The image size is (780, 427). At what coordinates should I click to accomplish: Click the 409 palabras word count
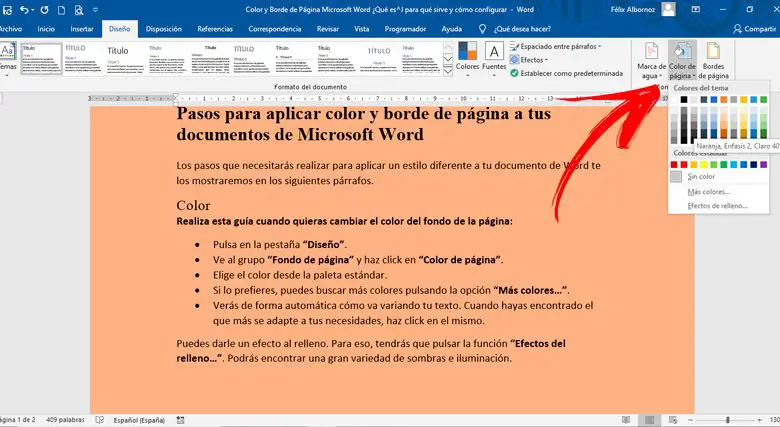(65, 420)
